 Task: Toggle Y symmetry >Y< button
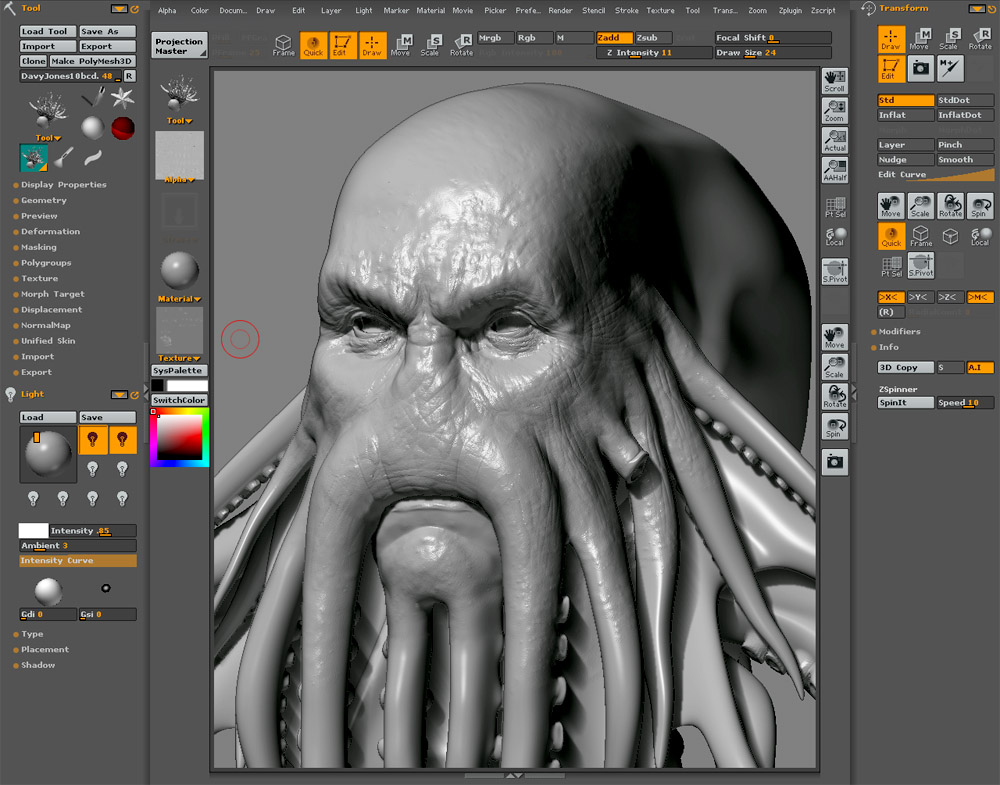coord(920,297)
